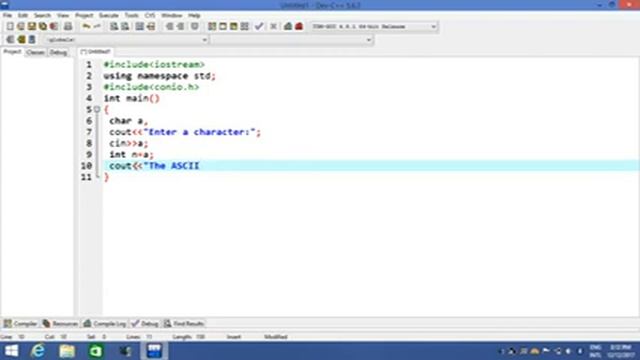Open the Search menu
This screenshot has width=640, height=360.
coord(42,16)
